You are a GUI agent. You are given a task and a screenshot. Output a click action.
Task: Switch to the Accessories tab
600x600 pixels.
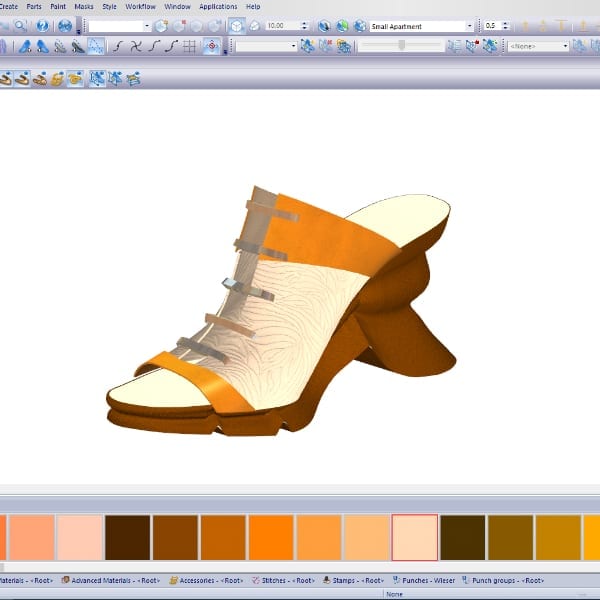coord(207,580)
